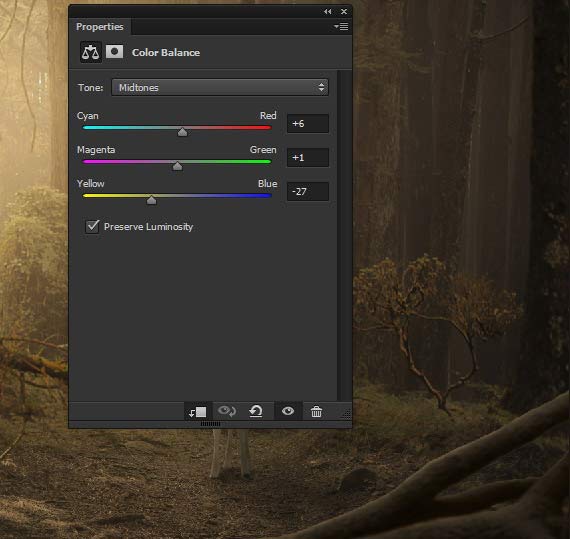This screenshot has width=570, height=539.
Task: Click the panel resize grip at bottom corner
Action: pos(346,414)
